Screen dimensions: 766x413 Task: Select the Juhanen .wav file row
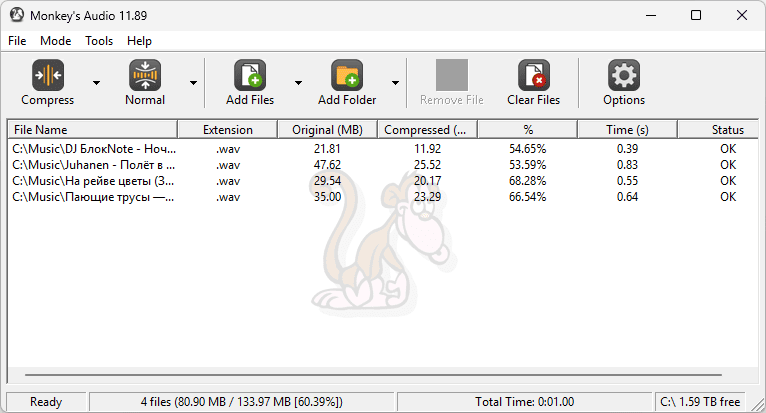click(94, 165)
